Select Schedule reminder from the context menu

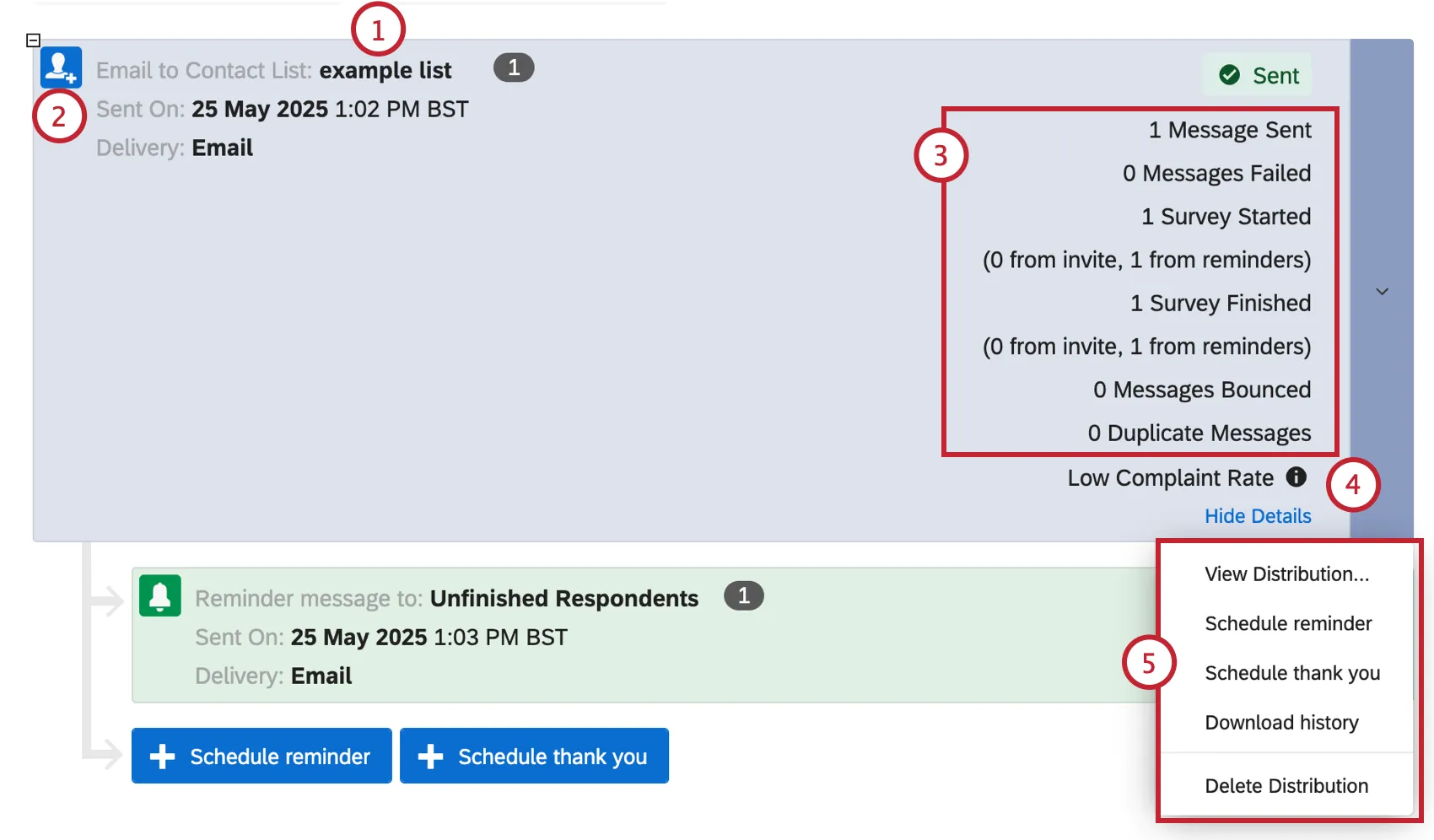click(1287, 623)
